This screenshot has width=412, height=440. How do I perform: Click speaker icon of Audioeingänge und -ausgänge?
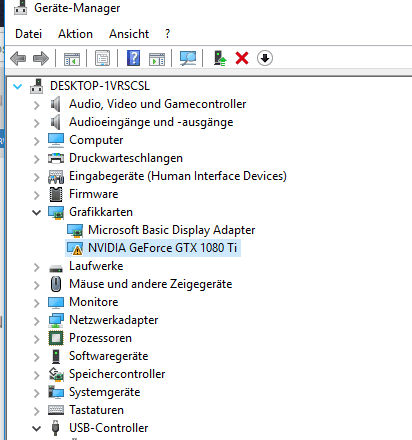coord(55,122)
